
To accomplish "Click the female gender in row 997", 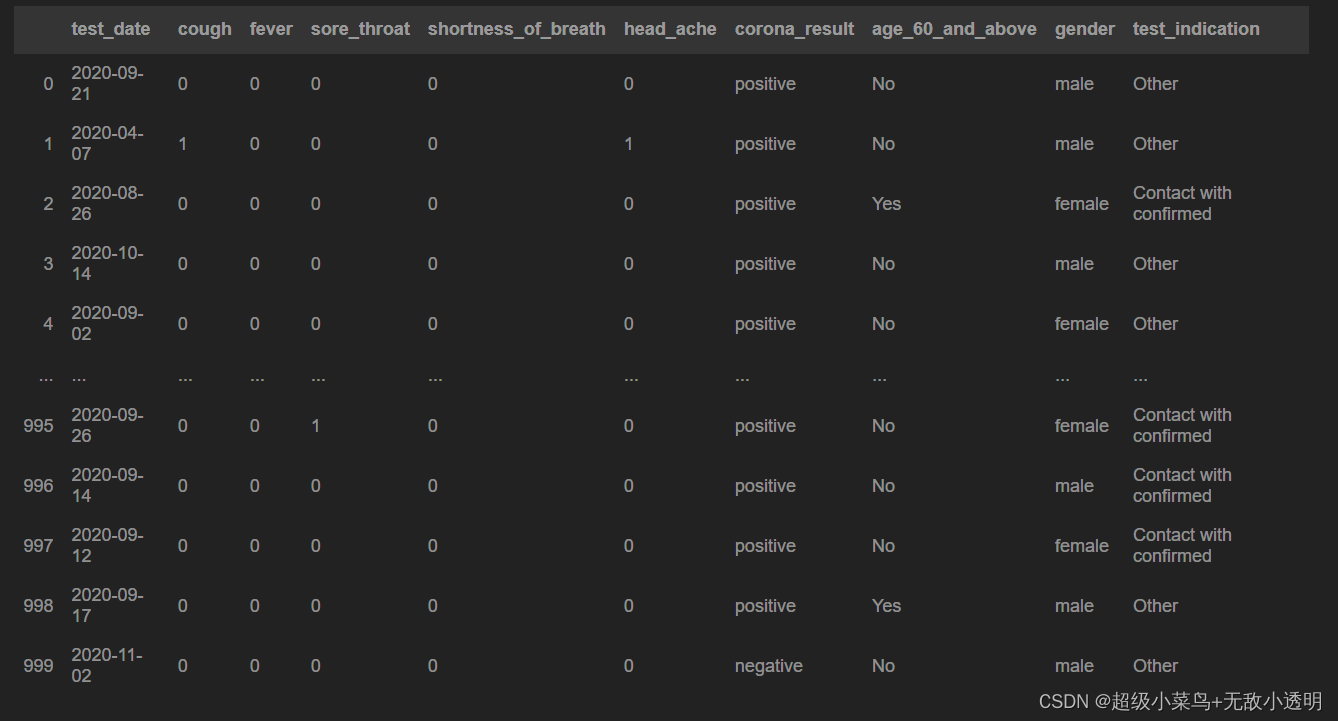I will click(1082, 546).
